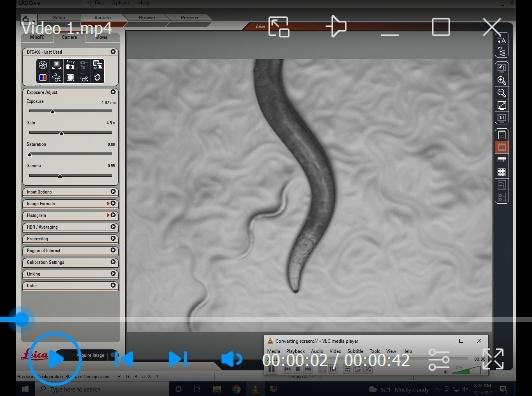This screenshot has height=396, width=532.
Task: Click the color bars icon in camera grid
Action: coord(43,78)
